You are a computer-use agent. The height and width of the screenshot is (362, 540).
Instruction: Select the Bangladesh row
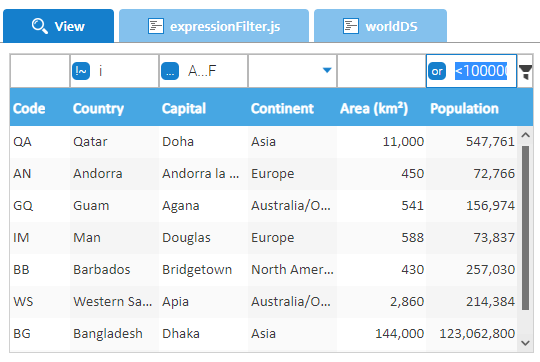coord(263,334)
